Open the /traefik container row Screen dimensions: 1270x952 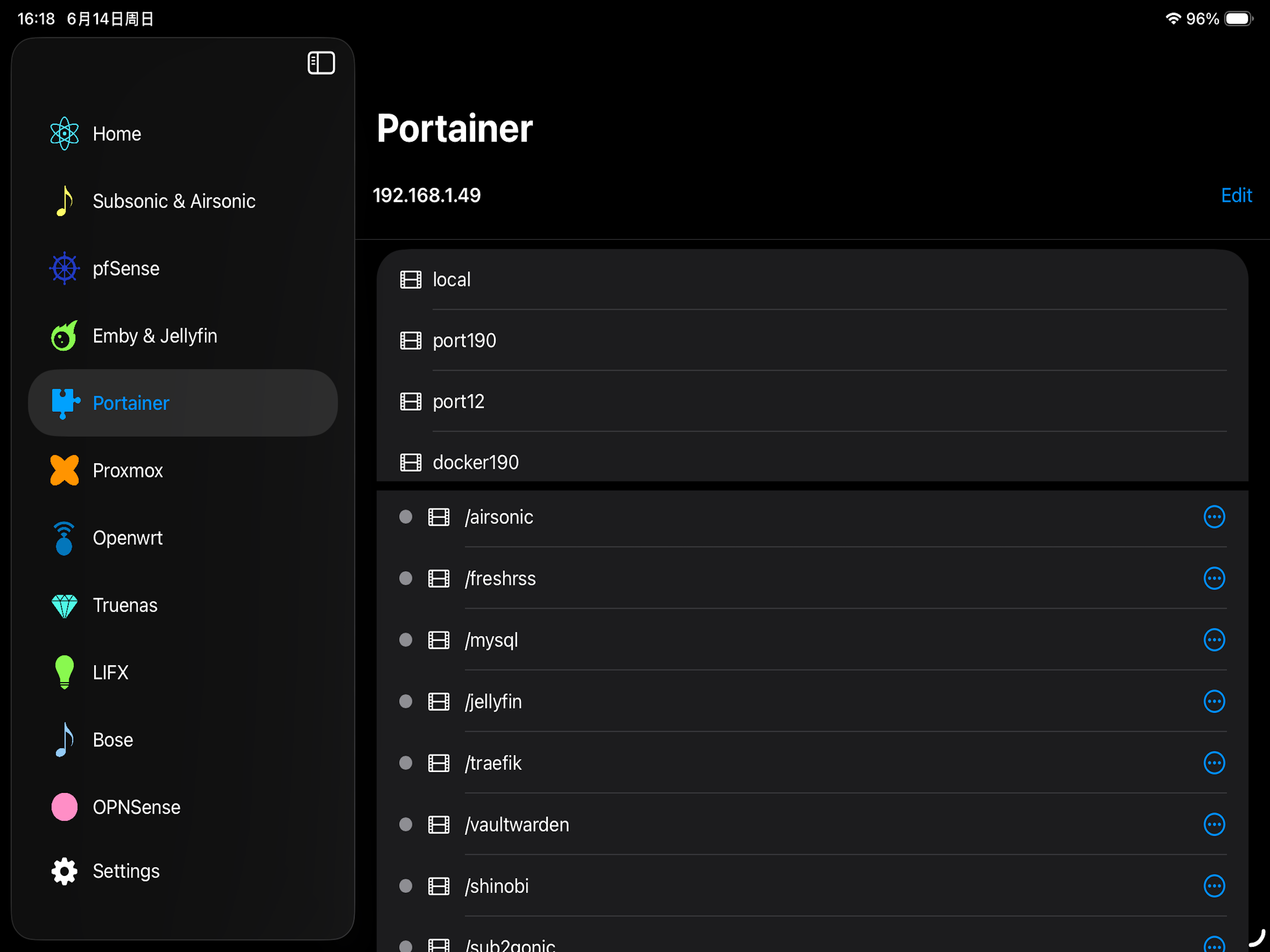812,762
